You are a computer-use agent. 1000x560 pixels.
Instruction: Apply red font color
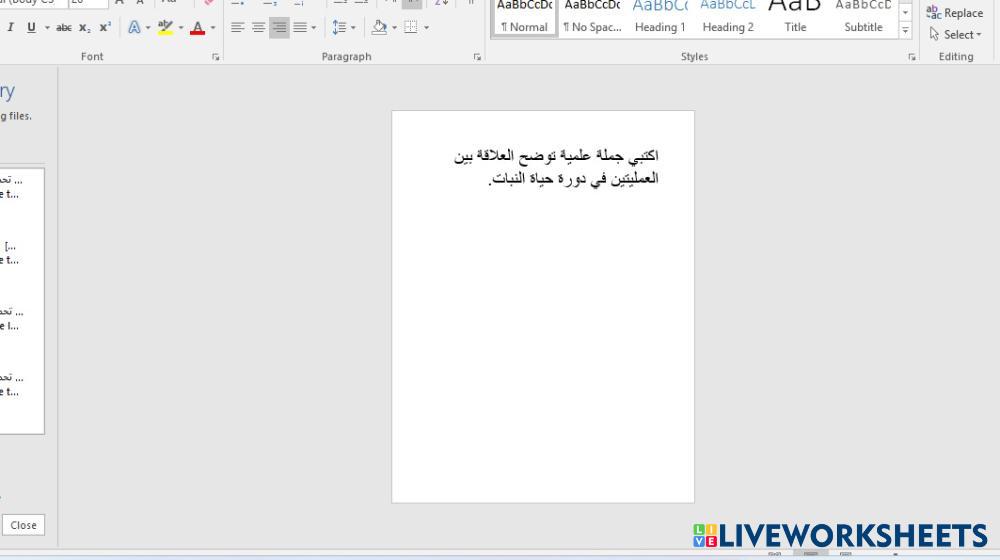pos(197,28)
